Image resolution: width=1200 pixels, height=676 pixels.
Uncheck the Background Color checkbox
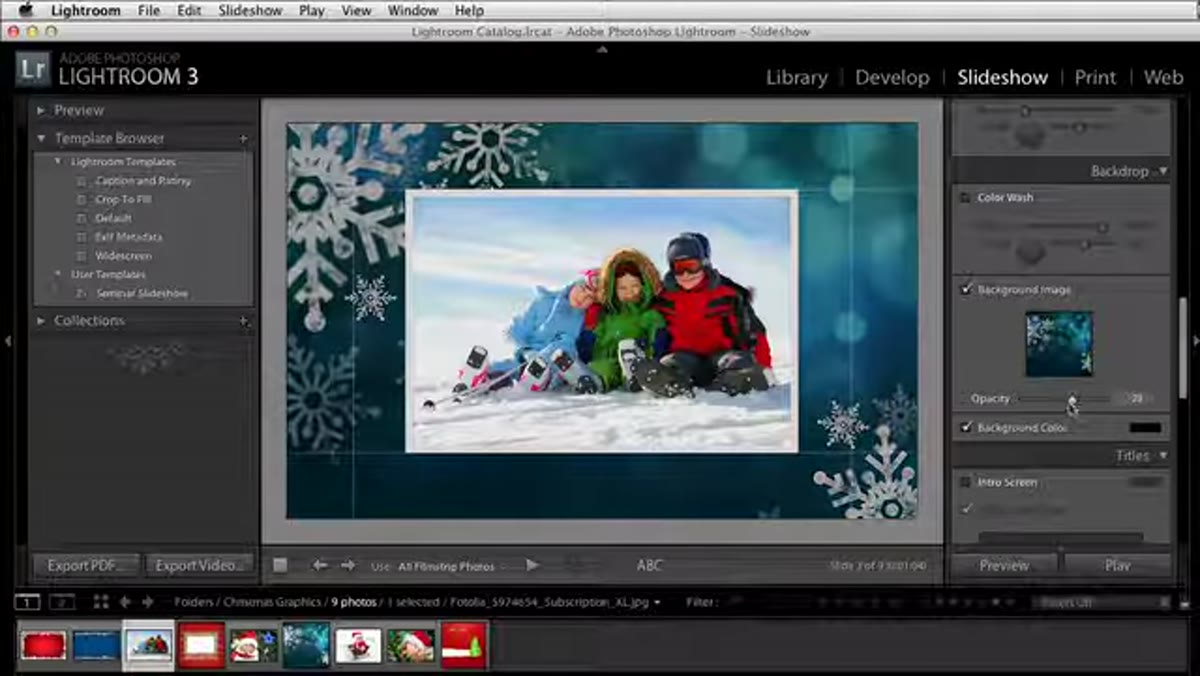coord(966,427)
